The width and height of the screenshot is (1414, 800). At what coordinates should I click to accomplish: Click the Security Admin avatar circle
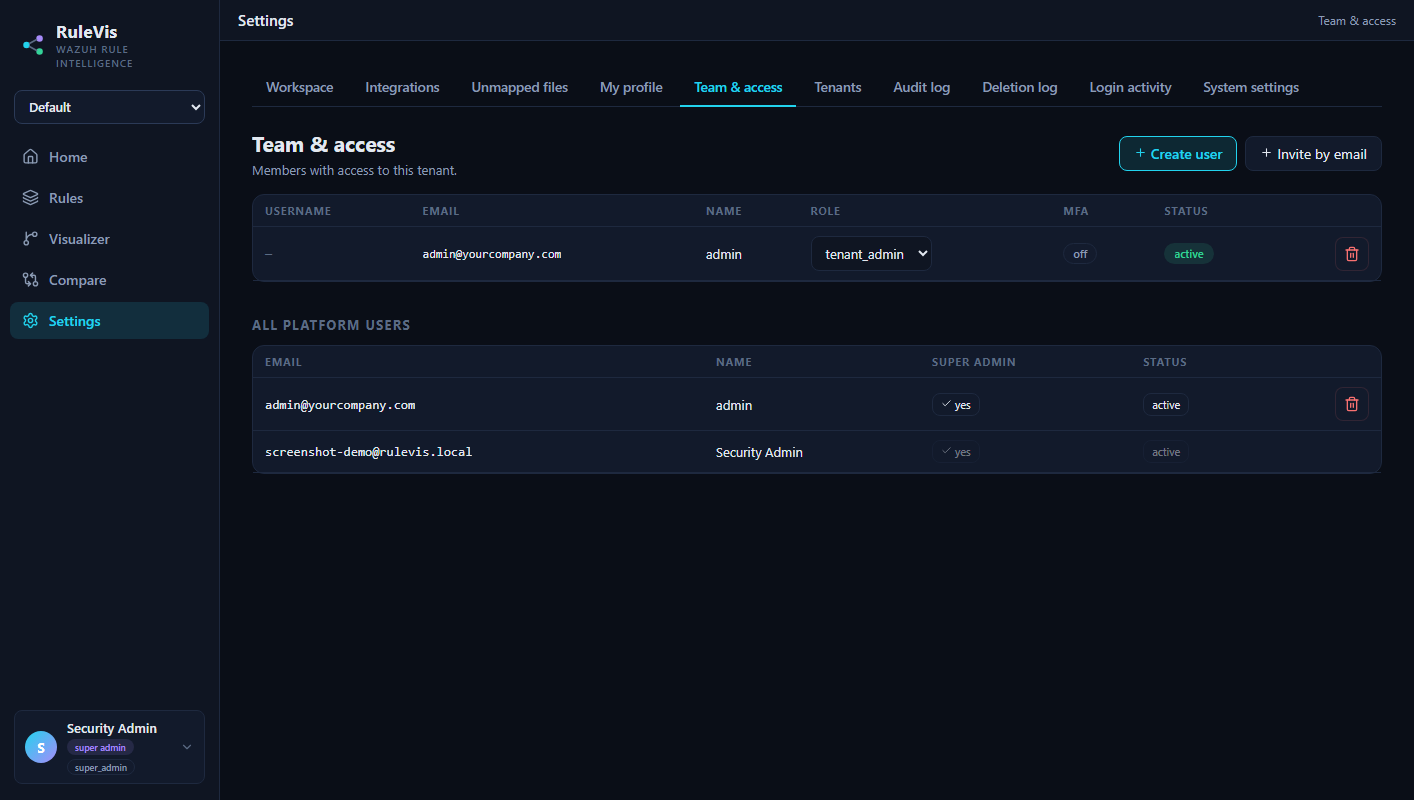(x=41, y=747)
